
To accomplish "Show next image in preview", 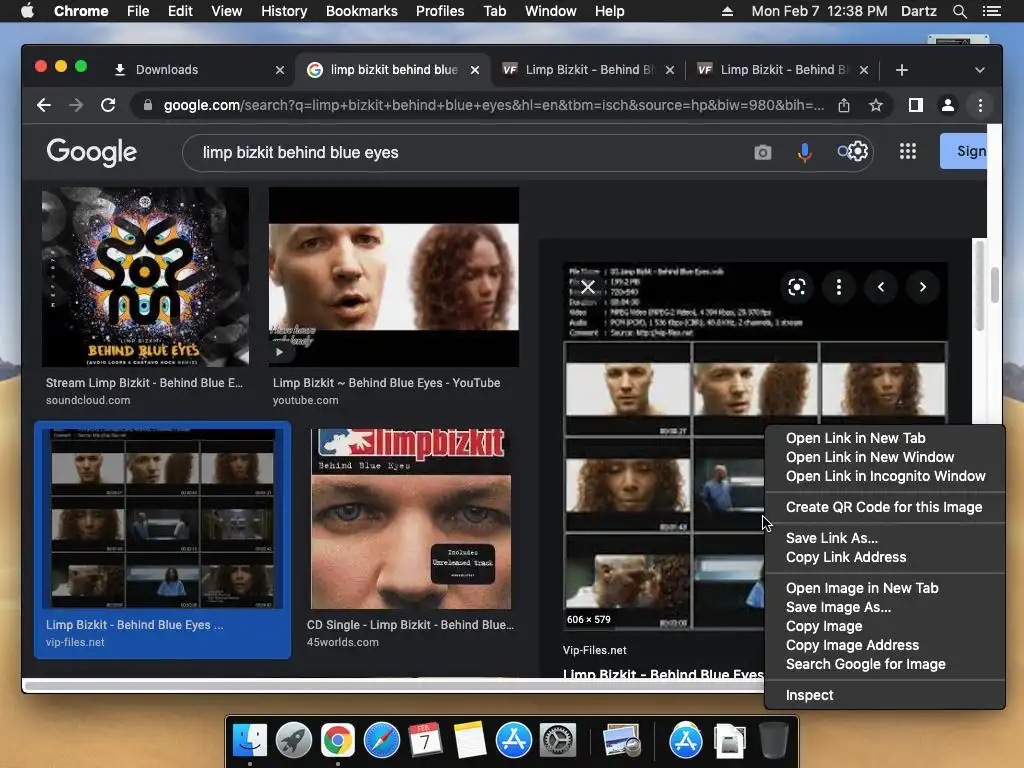I will [x=922, y=287].
